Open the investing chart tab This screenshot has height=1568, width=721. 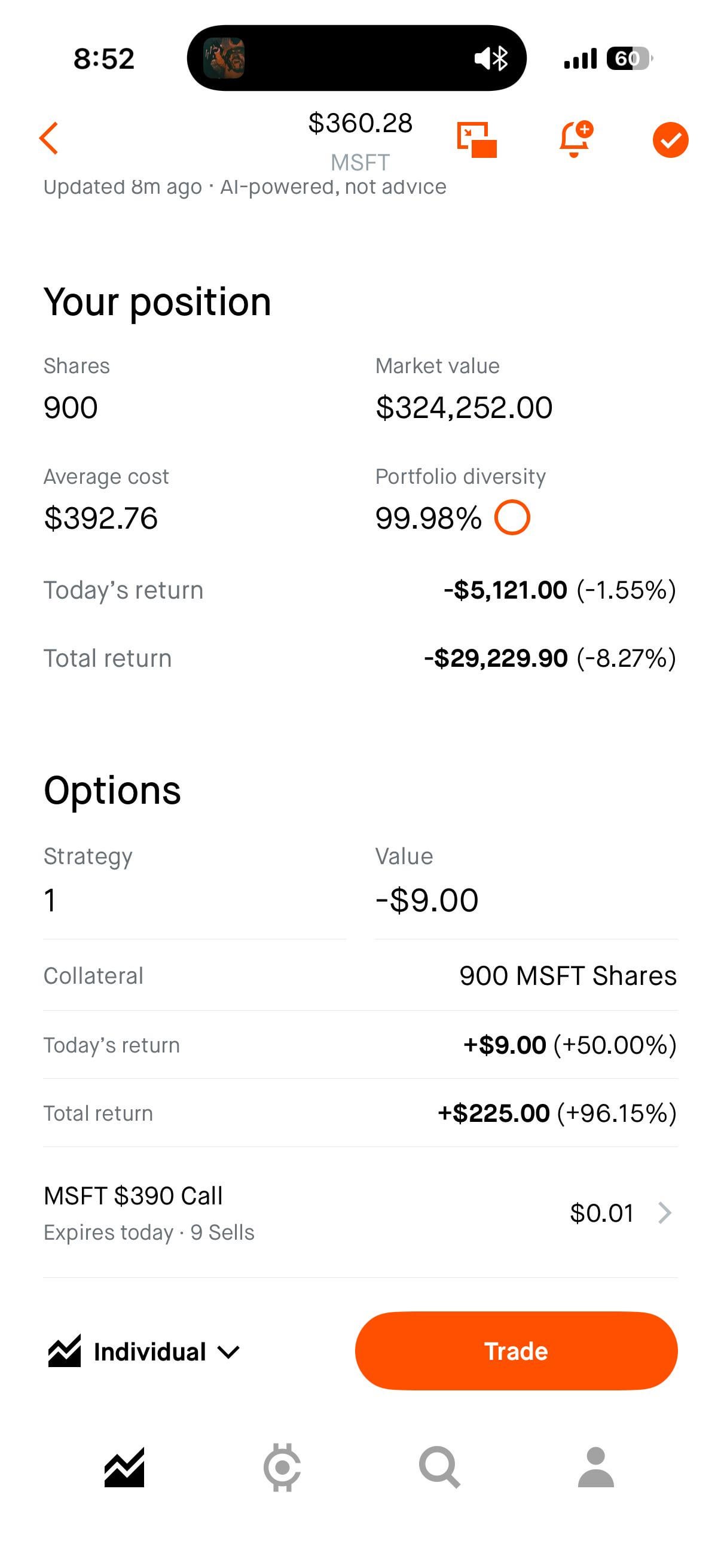[124, 1468]
